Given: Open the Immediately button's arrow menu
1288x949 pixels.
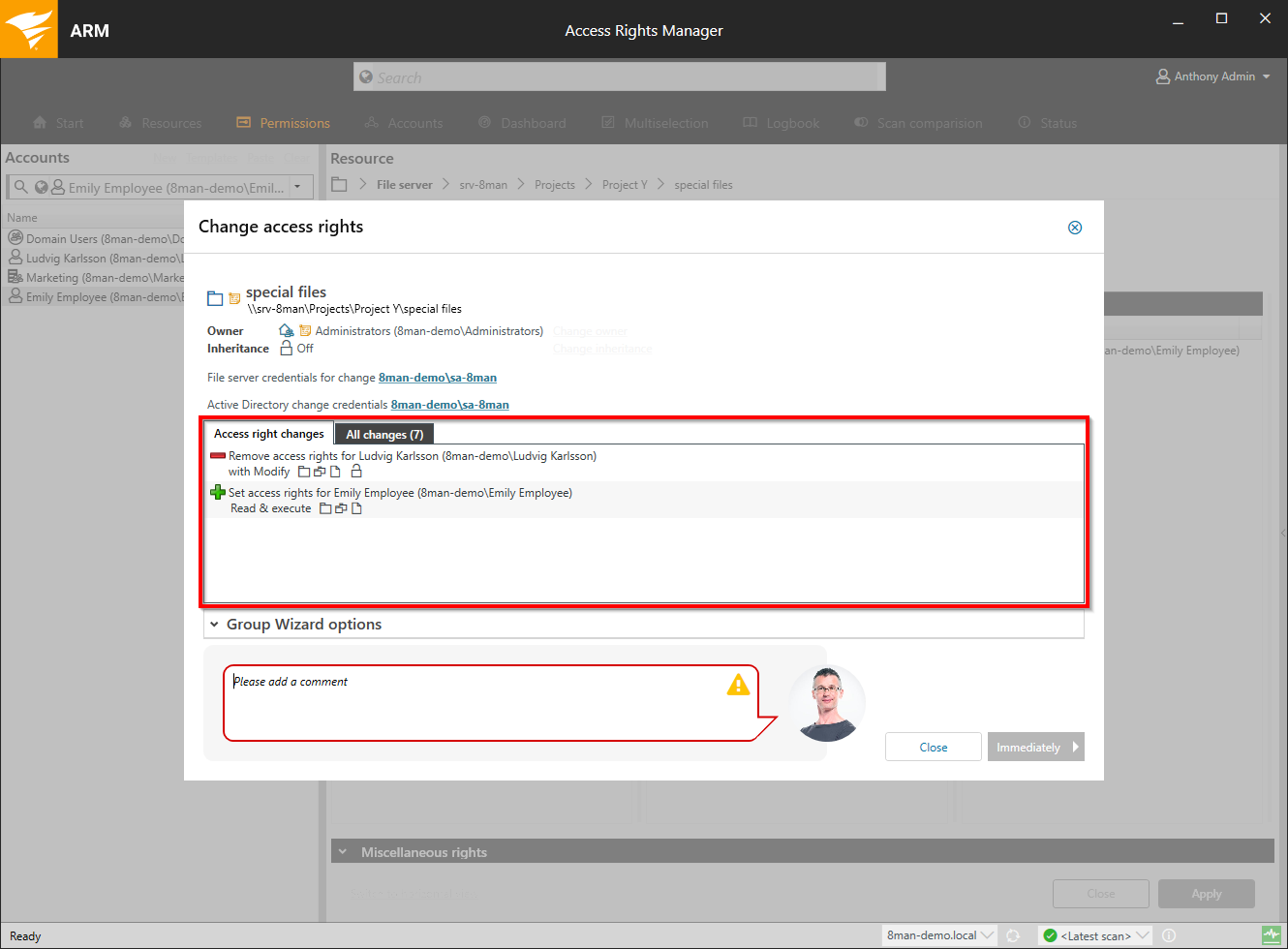Looking at the screenshot, I should pyautogui.click(x=1075, y=747).
